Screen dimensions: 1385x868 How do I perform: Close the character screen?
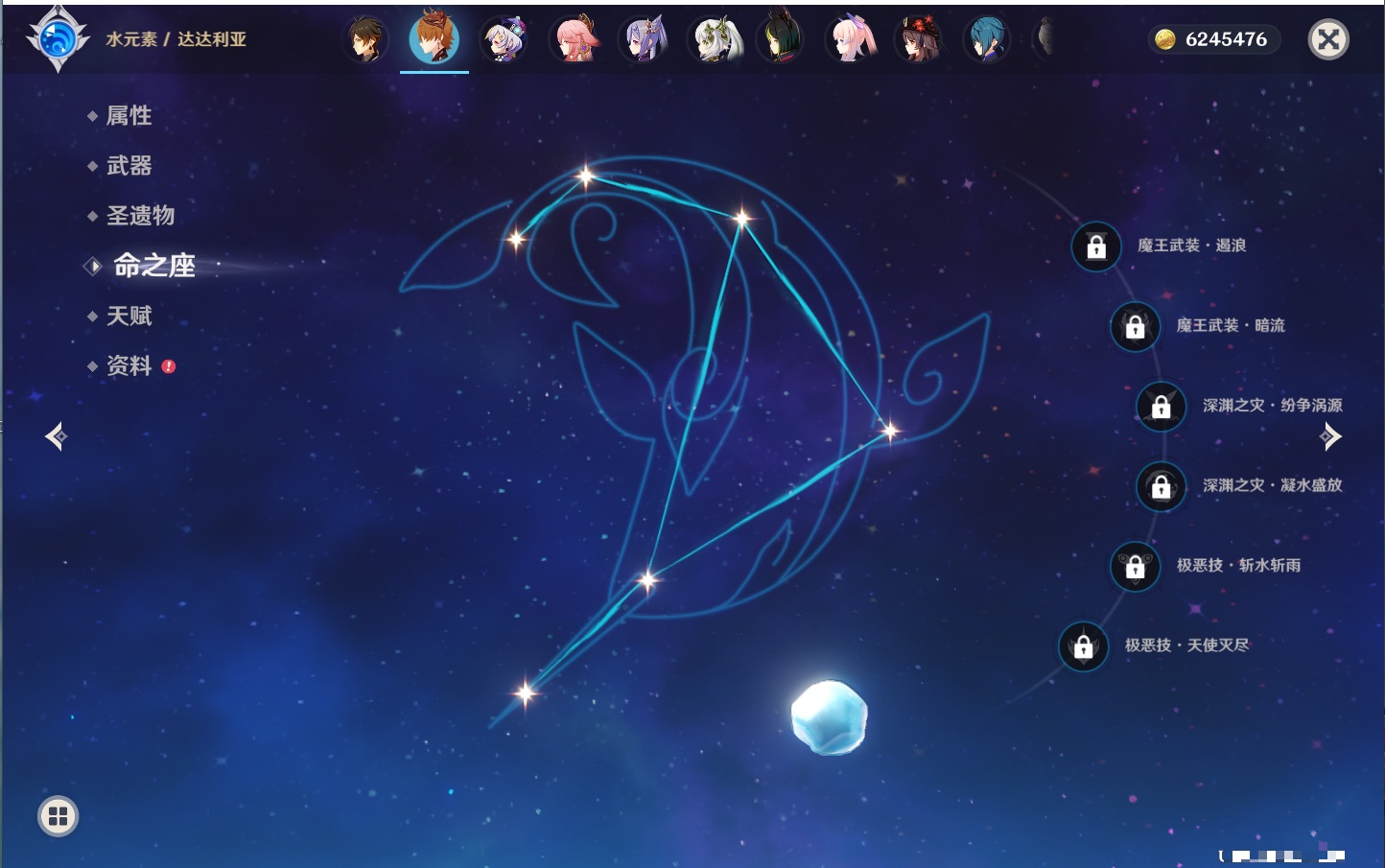[1328, 39]
